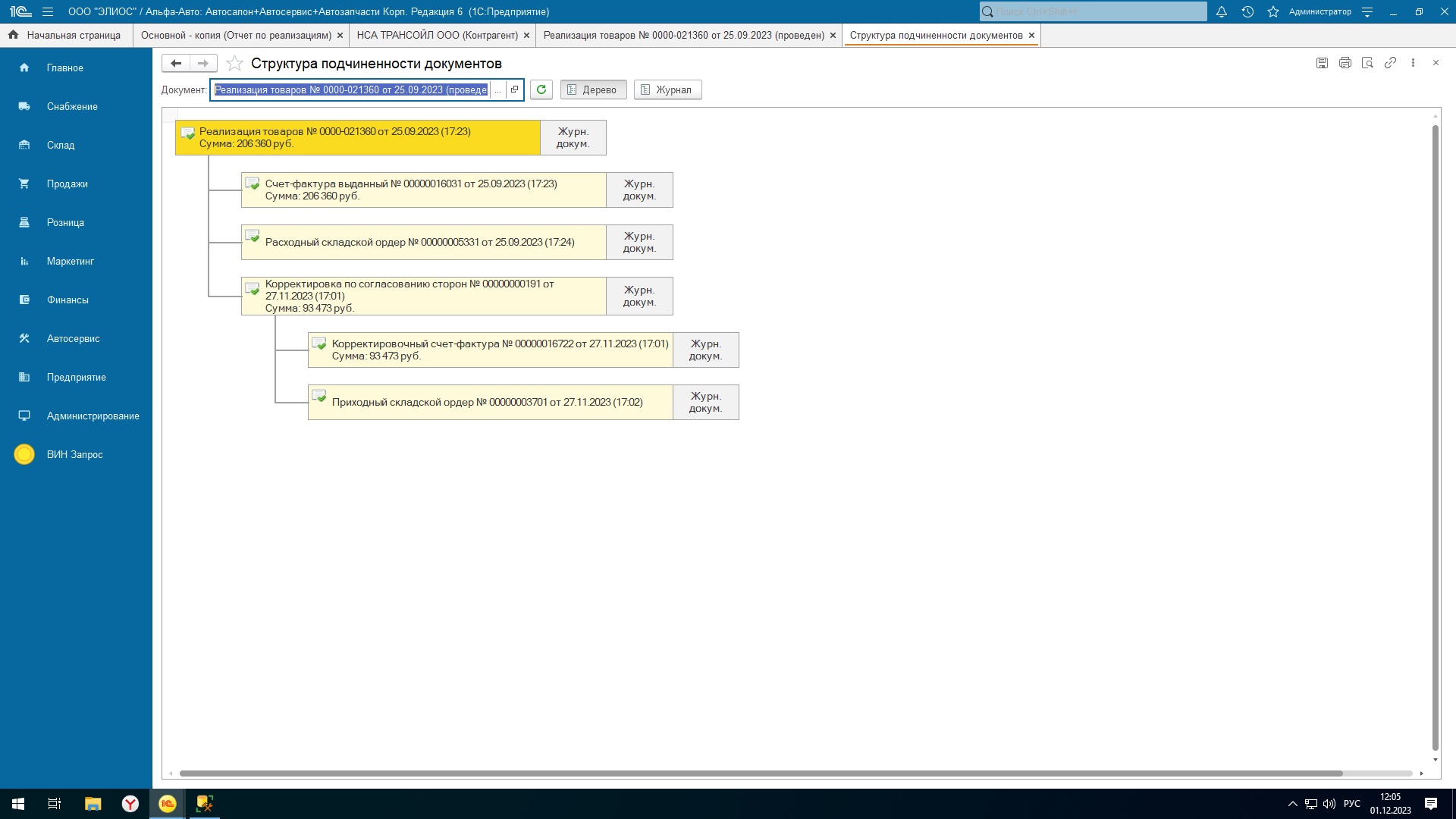The width and height of the screenshot is (1456, 819).
Task: Switch to Реализация товаров № 0000-021360 tab
Action: [683, 35]
